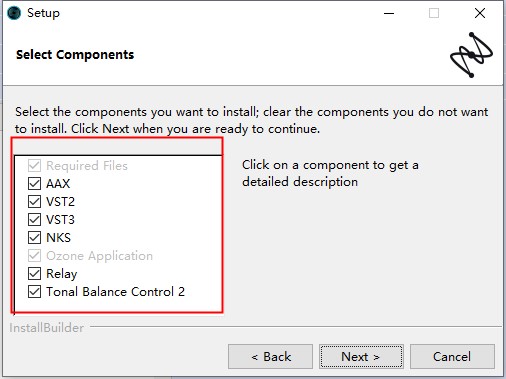
Task: Click the Setup app icon in title bar
Action: pyautogui.click(x=14, y=13)
